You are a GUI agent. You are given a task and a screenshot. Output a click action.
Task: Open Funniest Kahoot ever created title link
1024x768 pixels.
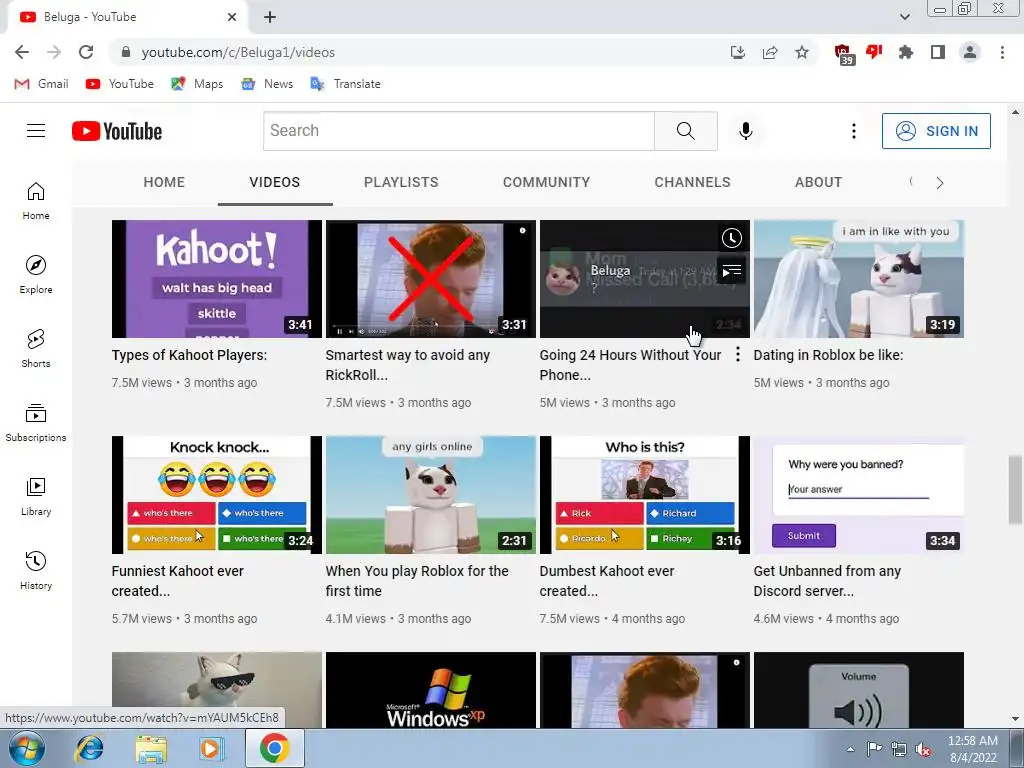(178, 581)
